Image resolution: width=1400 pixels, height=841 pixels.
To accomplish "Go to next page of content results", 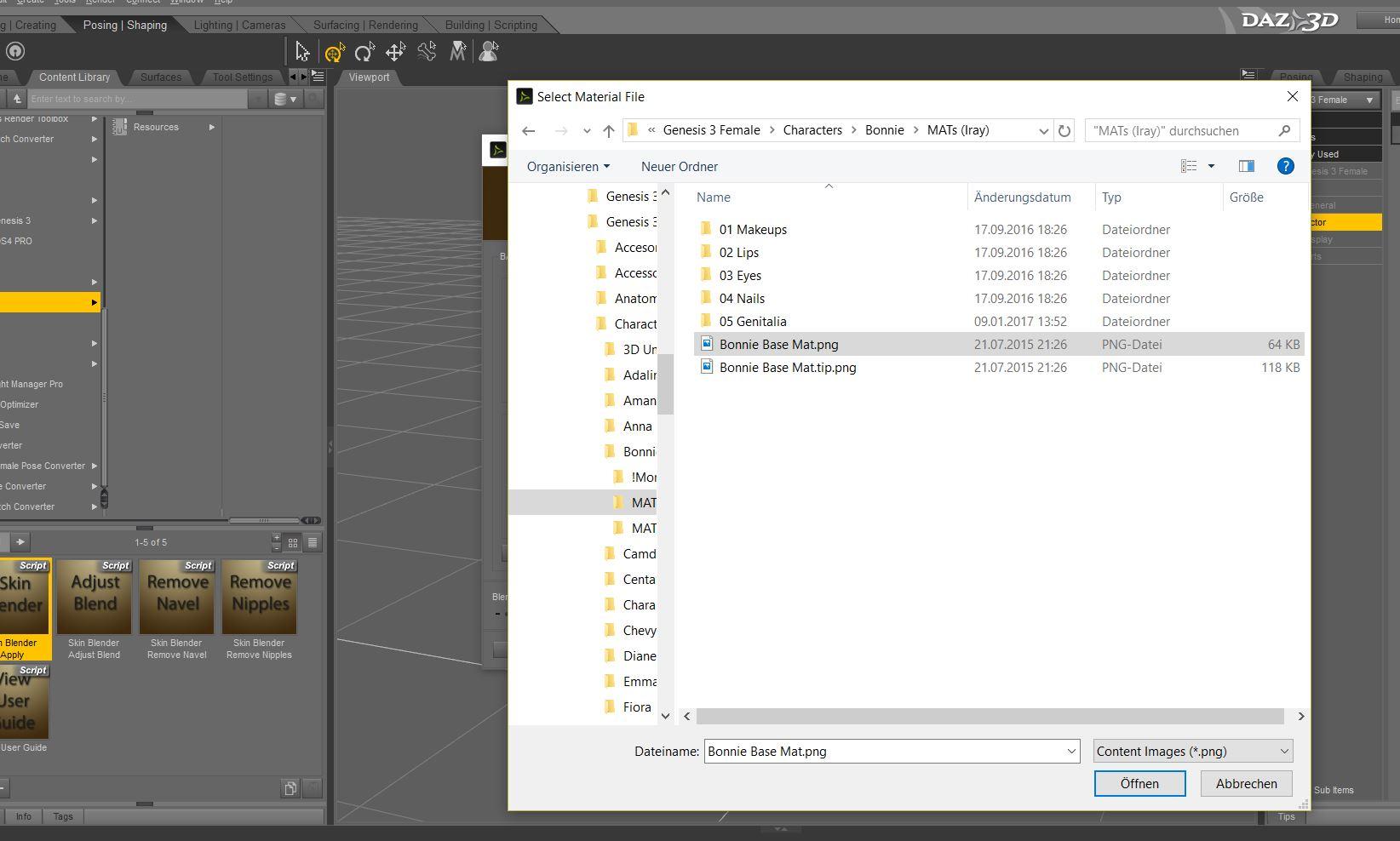I will (20, 541).
